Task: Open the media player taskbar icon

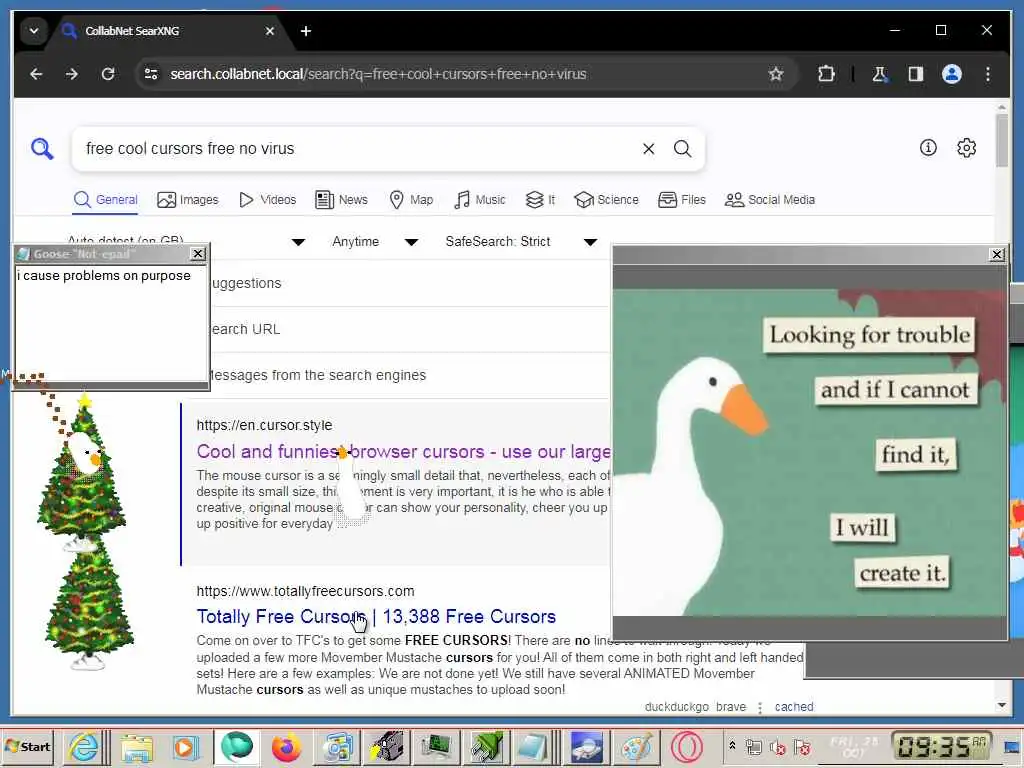Action: [x=185, y=746]
